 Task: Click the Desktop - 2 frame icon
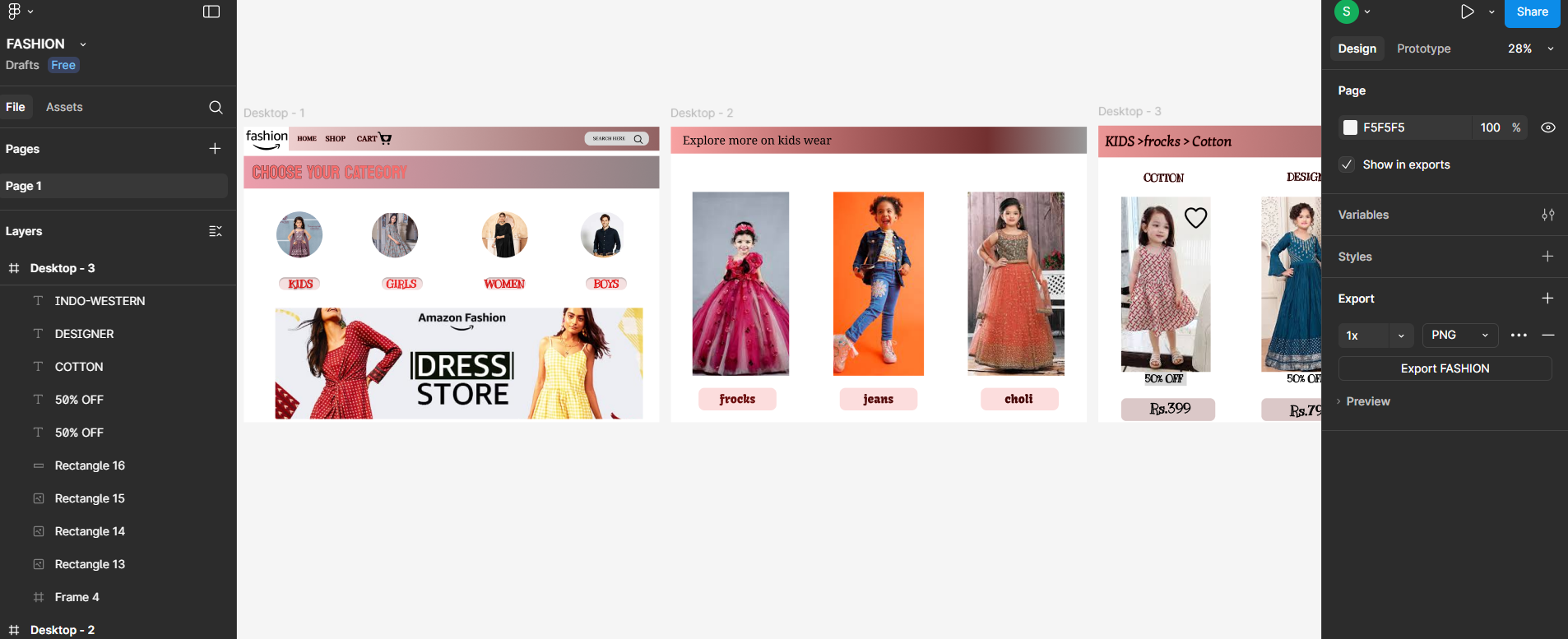(14, 630)
